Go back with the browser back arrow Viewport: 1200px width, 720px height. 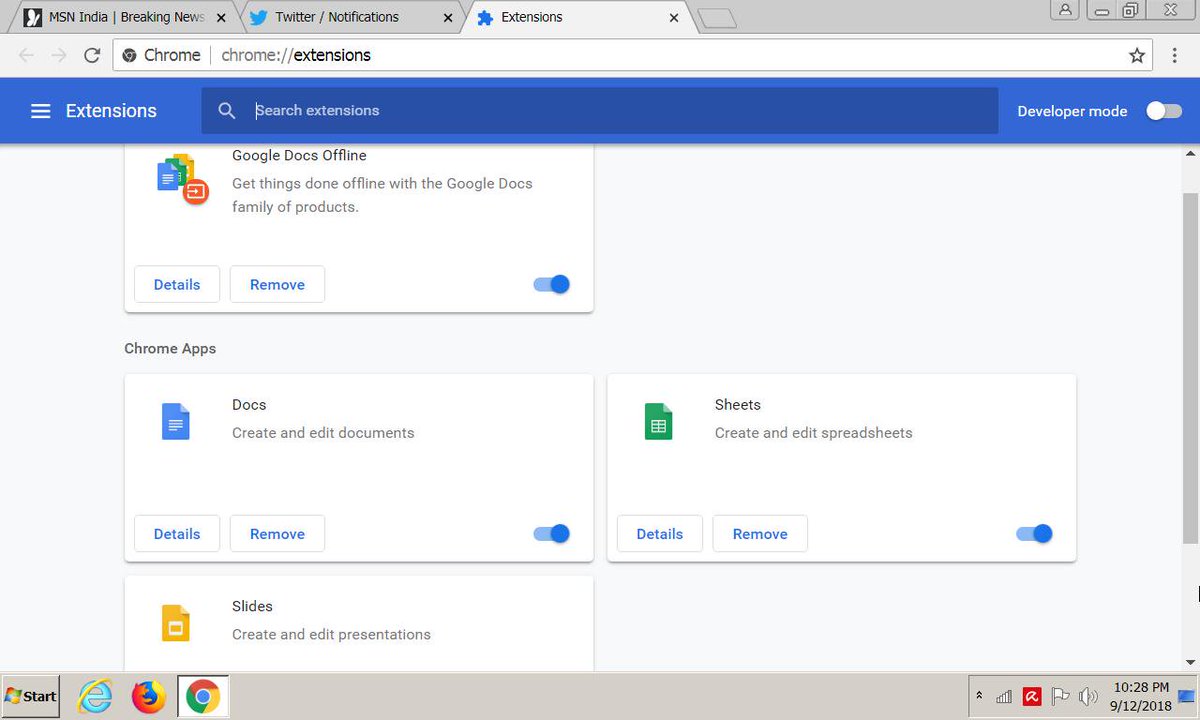pyautogui.click(x=26, y=55)
